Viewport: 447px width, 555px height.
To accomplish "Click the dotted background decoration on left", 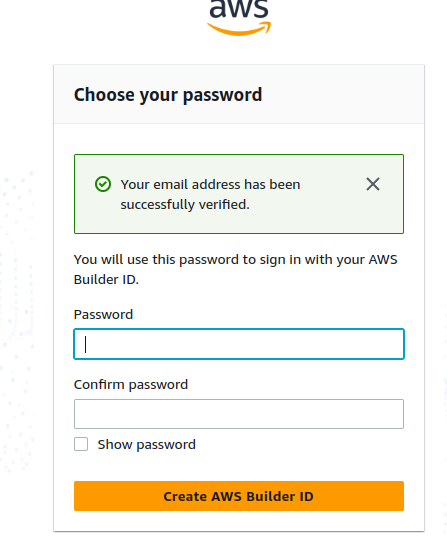I will coord(17,319).
